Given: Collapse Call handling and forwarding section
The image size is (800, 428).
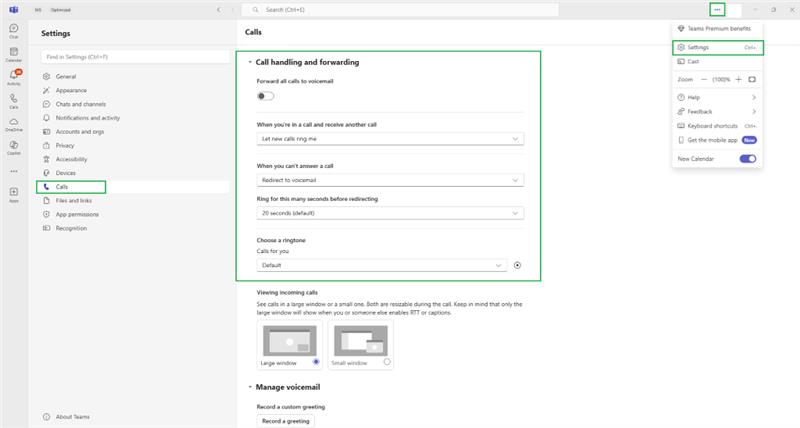Looking at the screenshot, I should click(250, 62).
